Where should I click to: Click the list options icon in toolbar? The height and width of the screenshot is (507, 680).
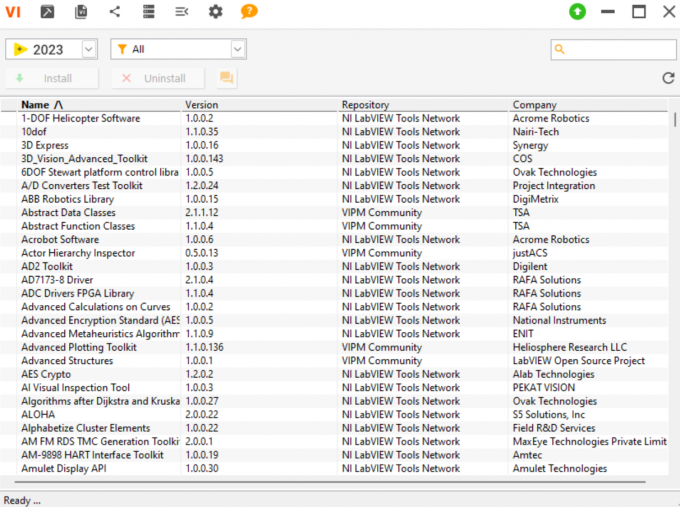click(x=182, y=12)
